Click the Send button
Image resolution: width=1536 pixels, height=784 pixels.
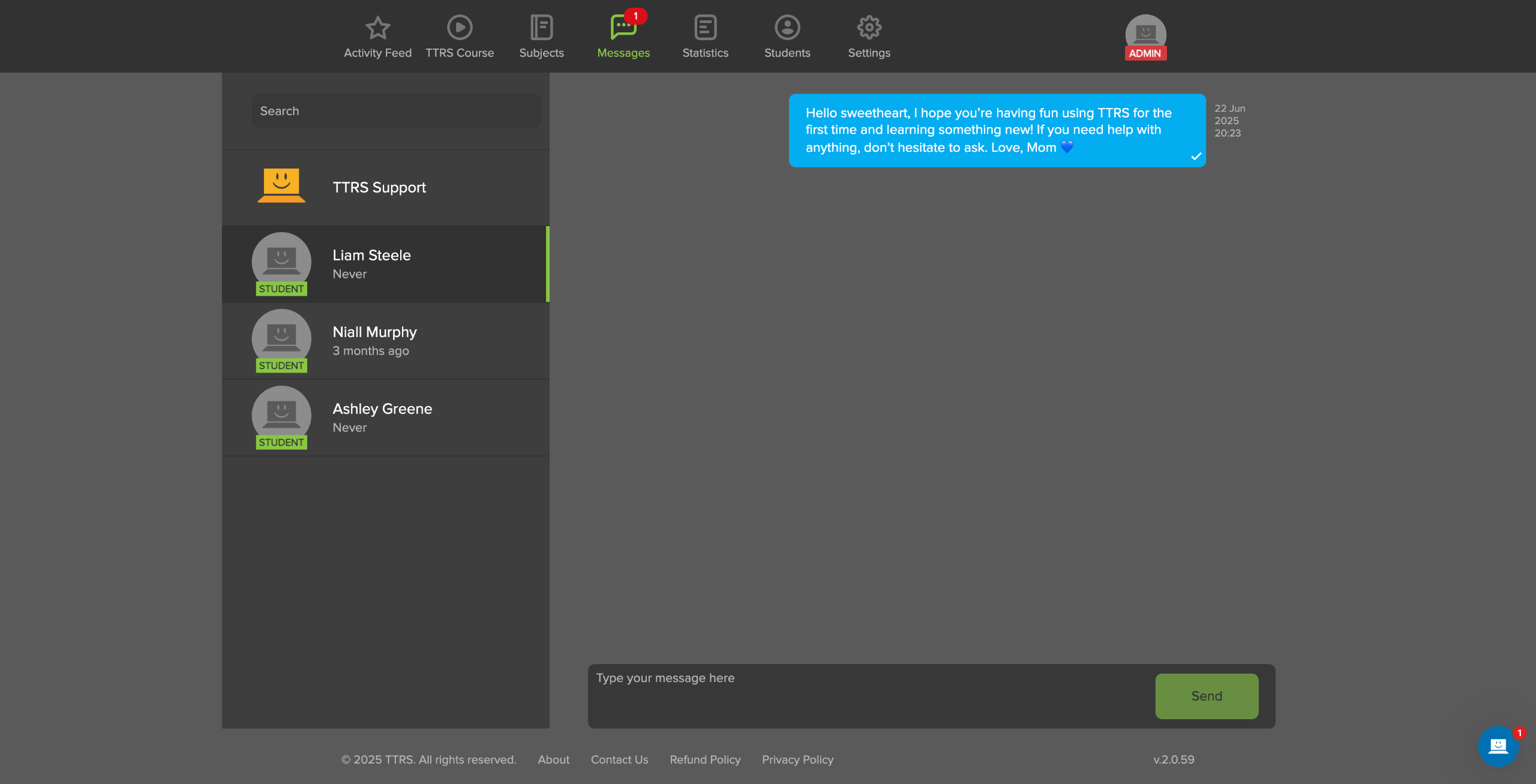tap(1206, 696)
